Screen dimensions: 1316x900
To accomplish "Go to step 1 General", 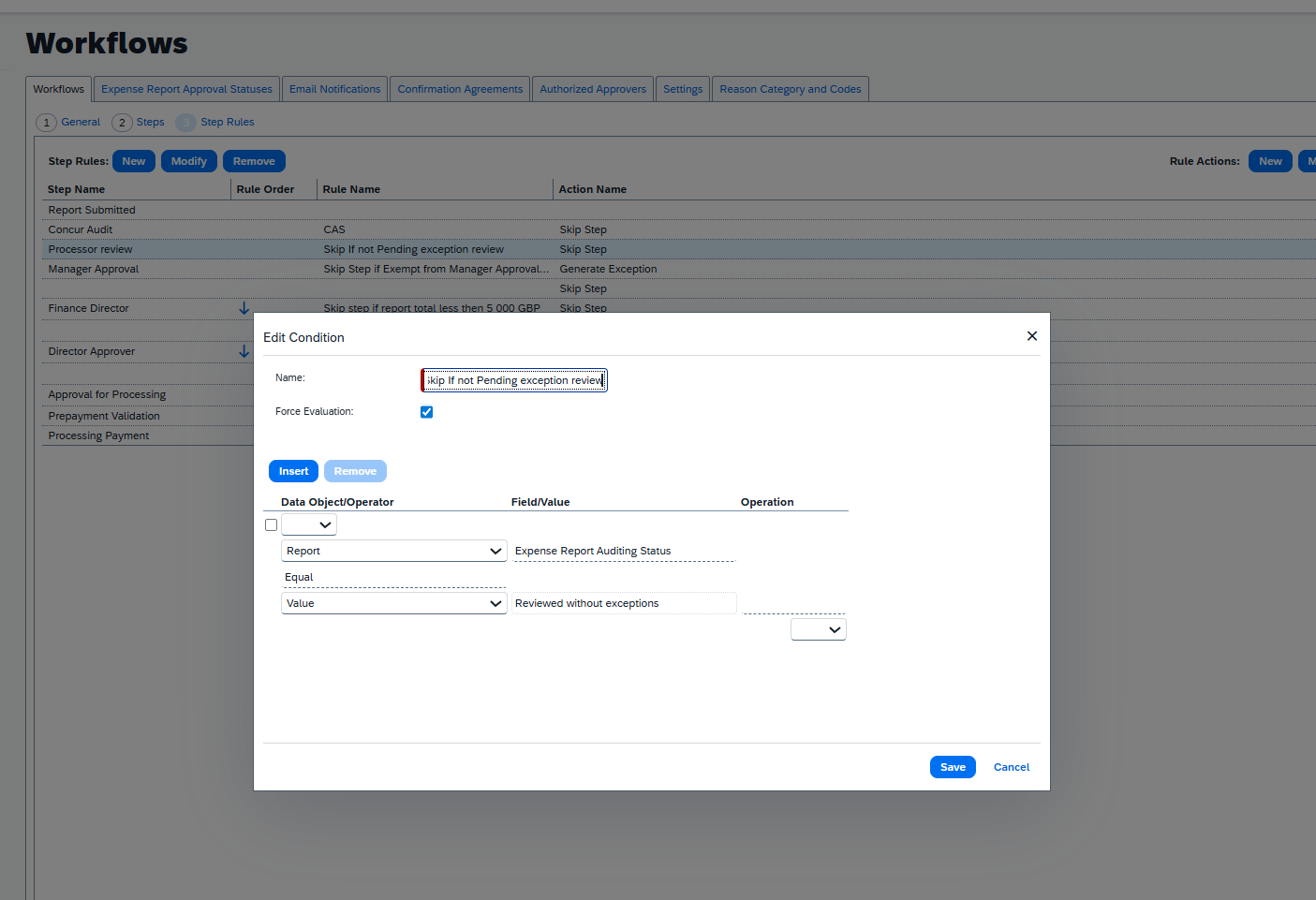I will point(68,123).
